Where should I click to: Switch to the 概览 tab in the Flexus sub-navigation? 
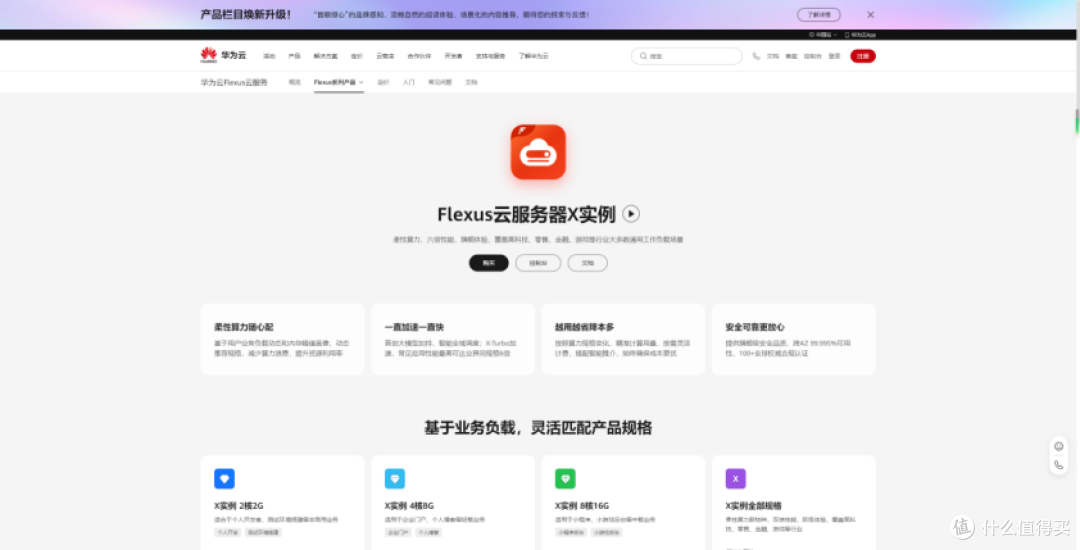[x=294, y=82]
